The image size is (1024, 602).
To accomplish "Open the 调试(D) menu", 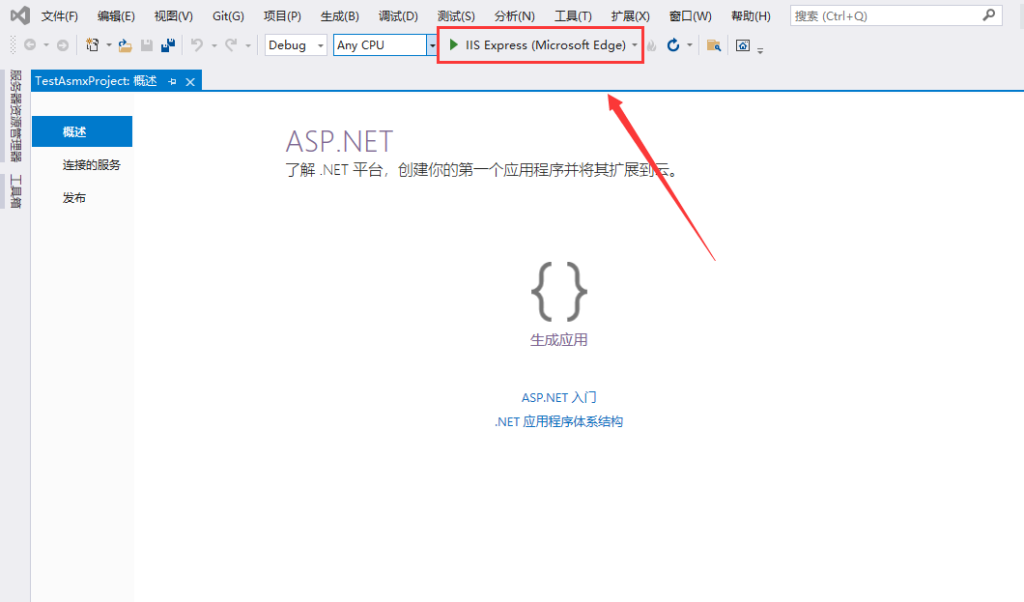I will (398, 16).
